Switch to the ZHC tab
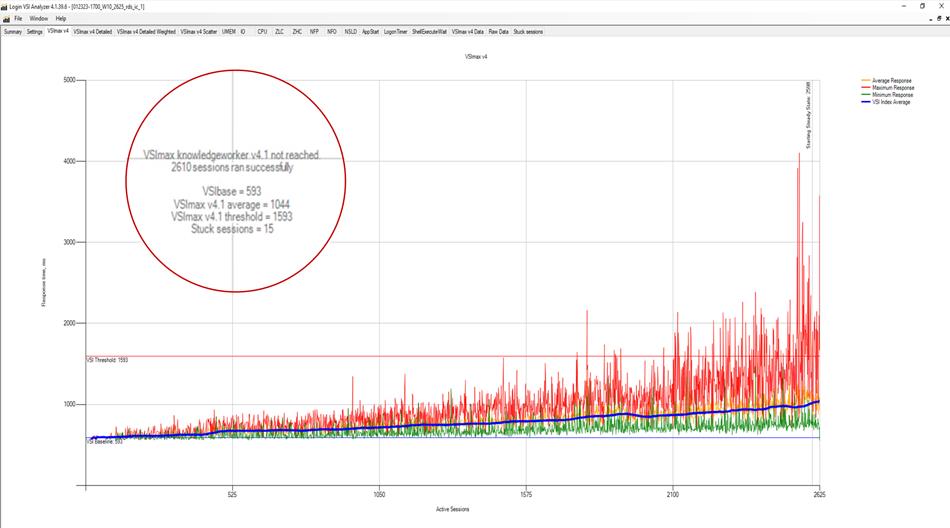 pyautogui.click(x=297, y=32)
